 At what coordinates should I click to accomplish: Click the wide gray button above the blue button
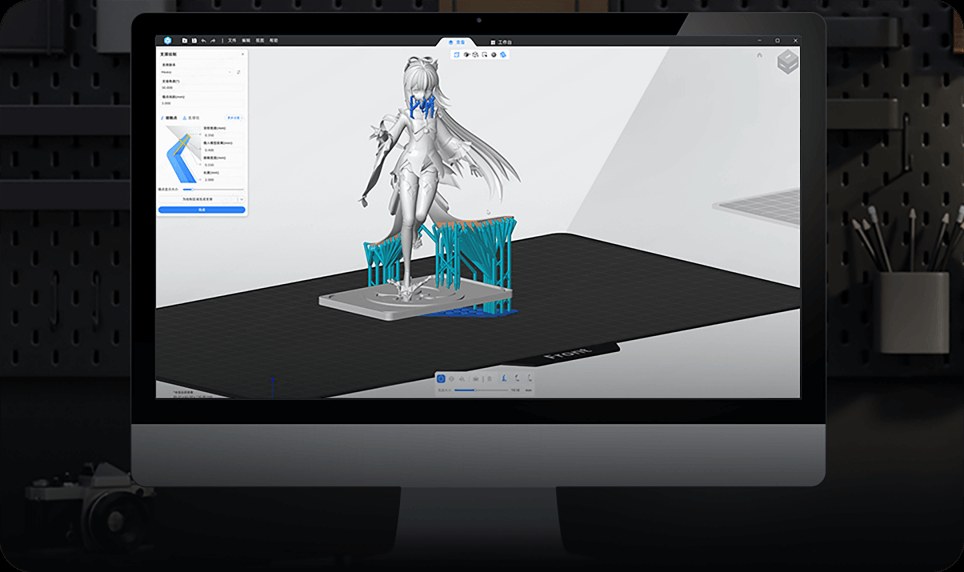coord(197,199)
